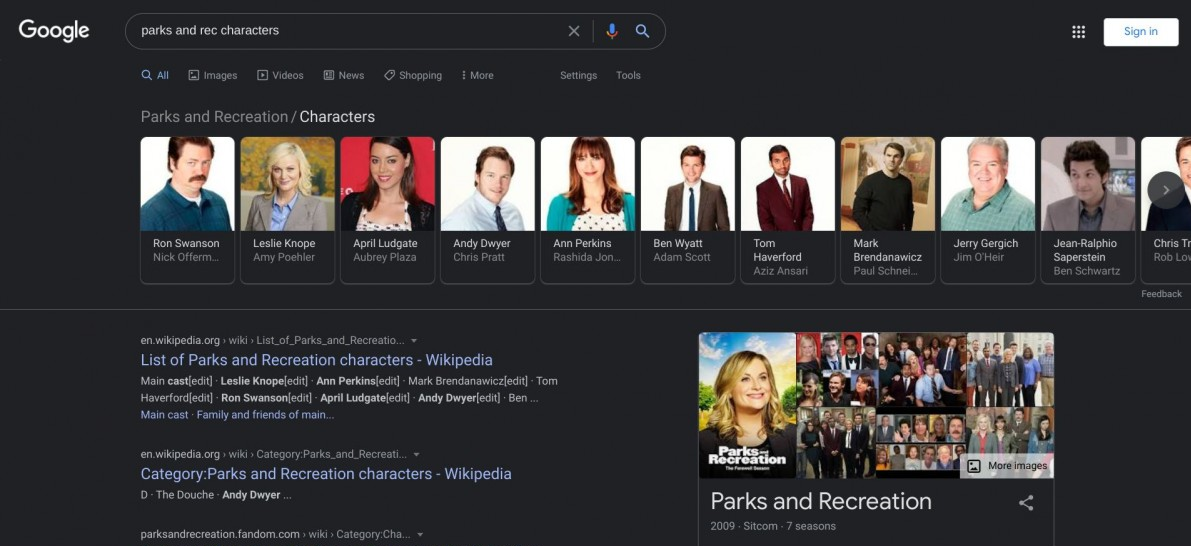This screenshot has width=1191, height=546.
Task: Open Andy Dwyer character card
Action: 488,210
